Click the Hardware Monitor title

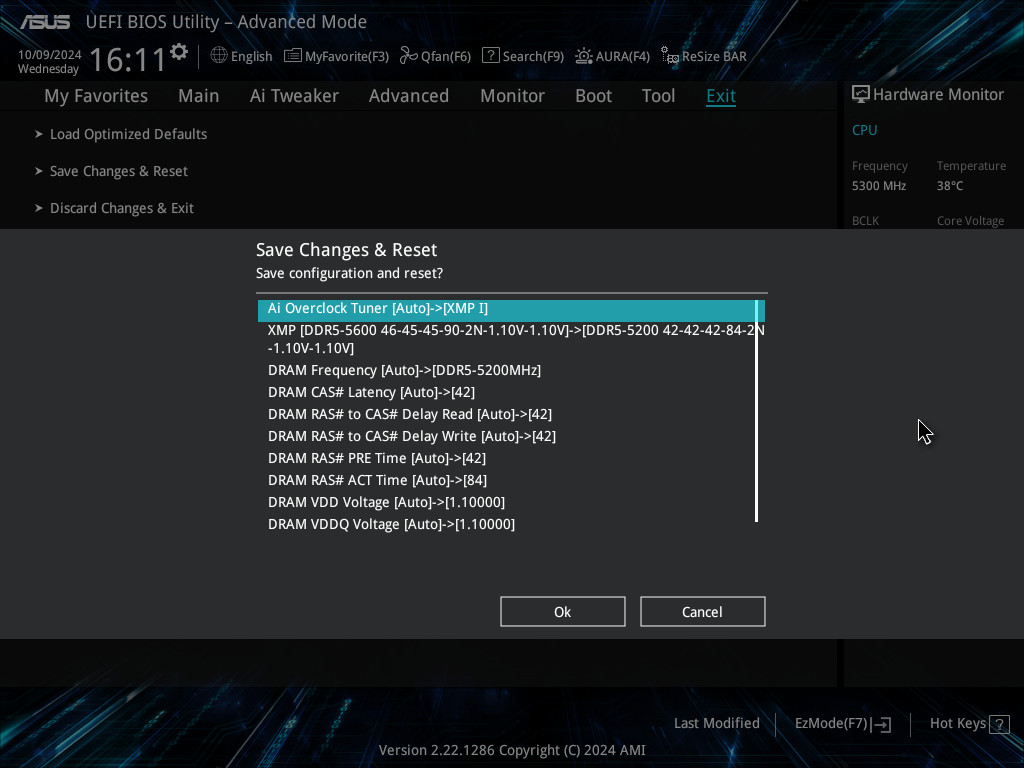938,95
